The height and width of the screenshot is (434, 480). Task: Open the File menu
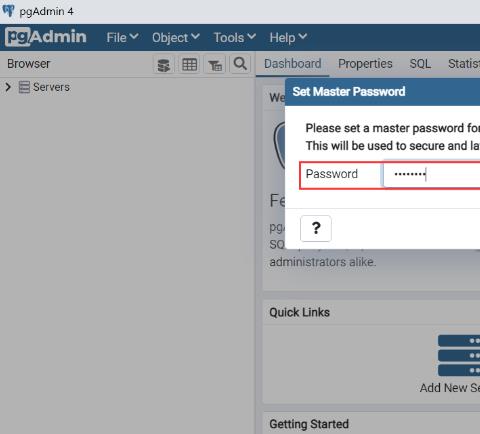coord(122,37)
